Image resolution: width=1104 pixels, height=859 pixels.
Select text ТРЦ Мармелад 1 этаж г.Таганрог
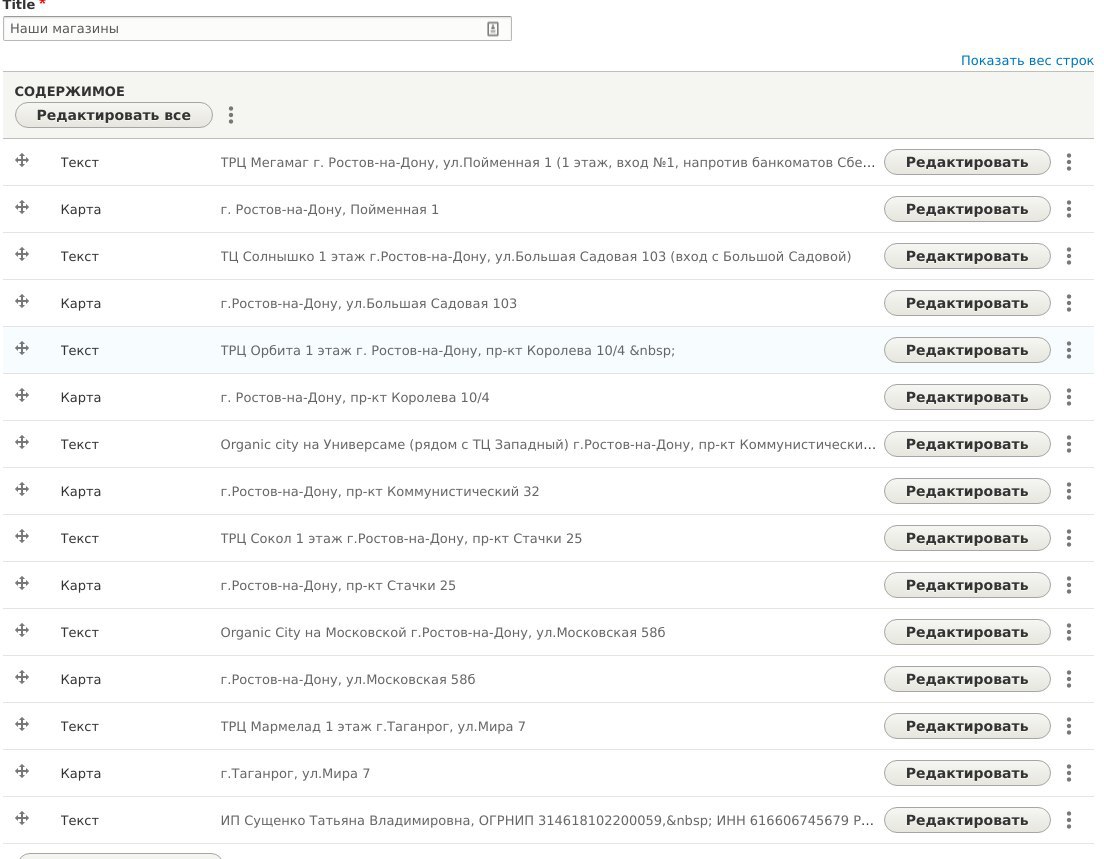coord(373,727)
